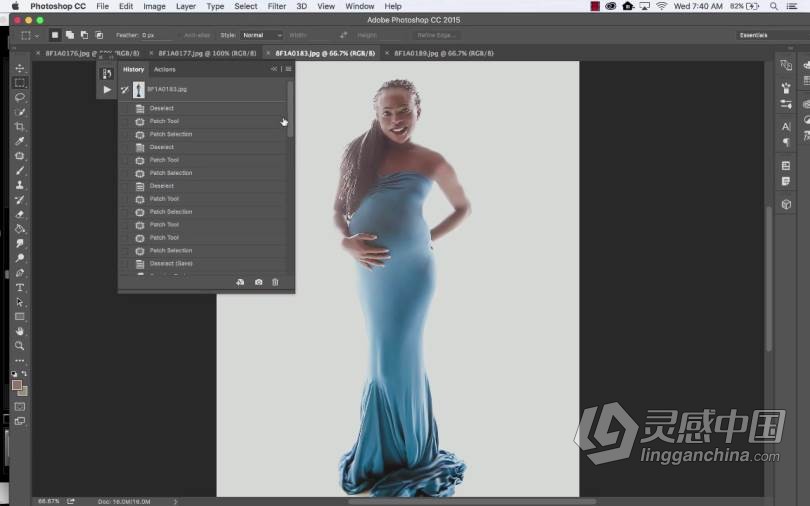Image resolution: width=810 pixels, height=506 pixels.
Task: Click the History panel vertical scrollbar
Action: coord(290,109)
